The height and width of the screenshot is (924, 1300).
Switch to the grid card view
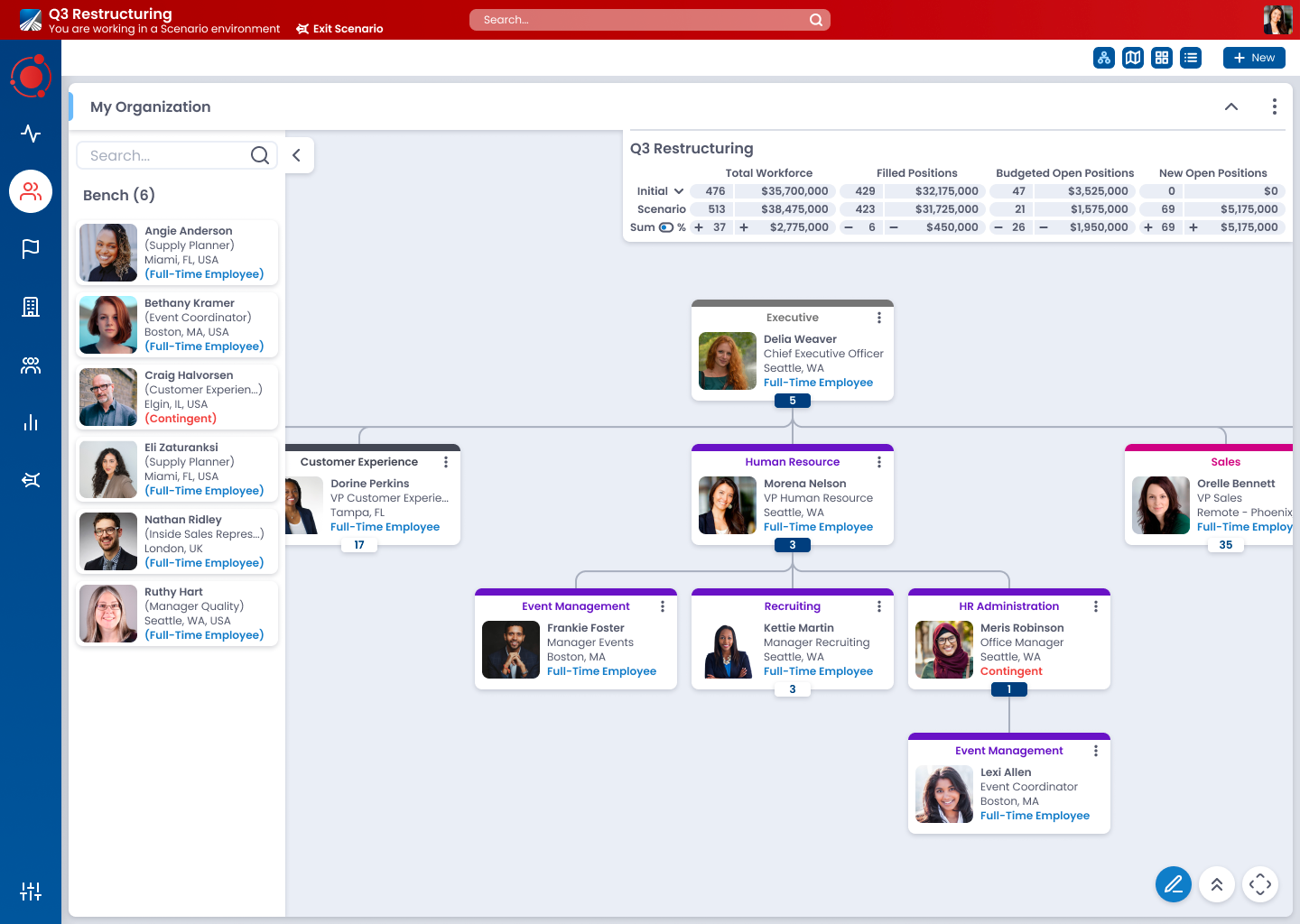click(1162, 58)
